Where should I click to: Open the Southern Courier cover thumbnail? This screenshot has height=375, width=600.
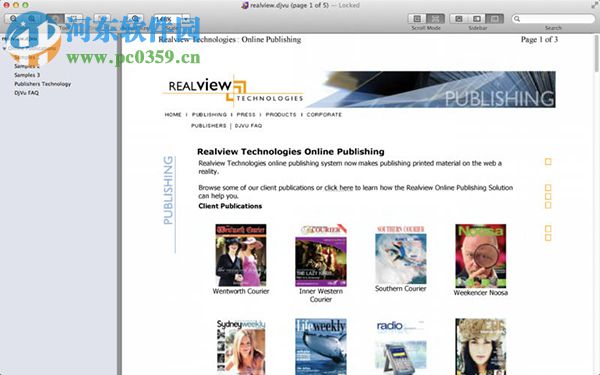tap(401, 254)
